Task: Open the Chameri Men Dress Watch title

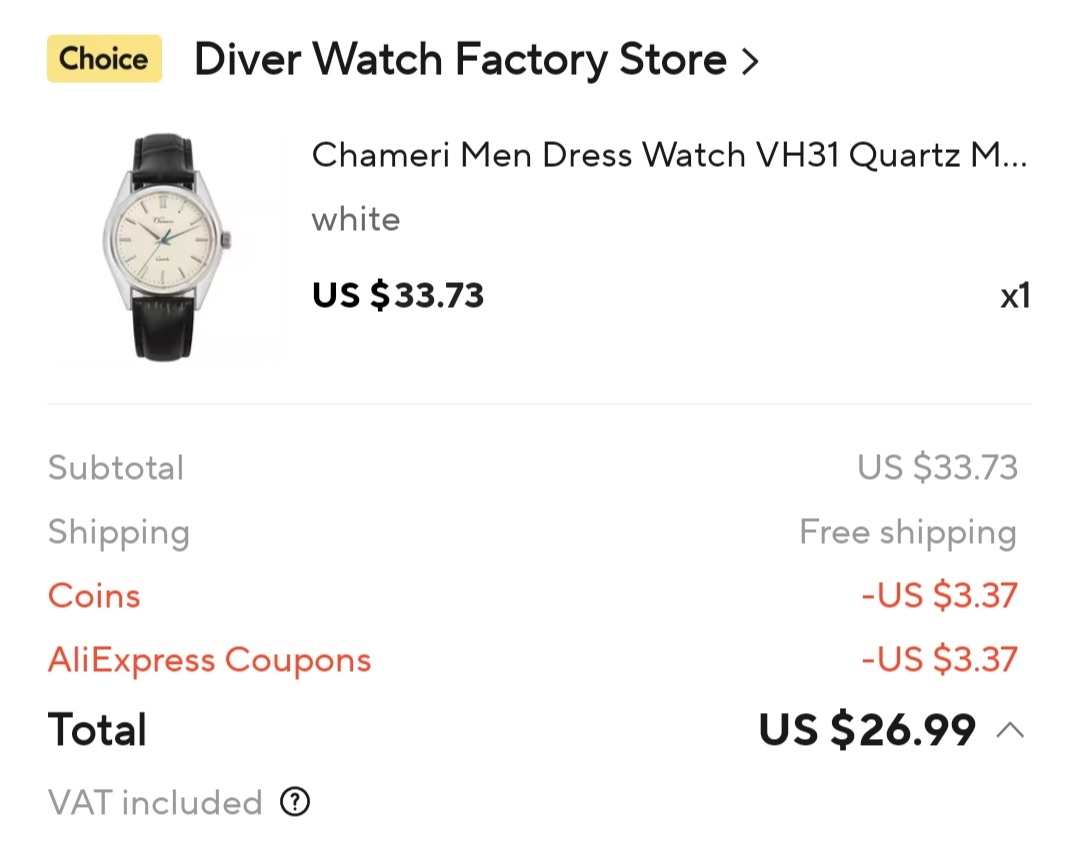Action: (x=669, y=155)
